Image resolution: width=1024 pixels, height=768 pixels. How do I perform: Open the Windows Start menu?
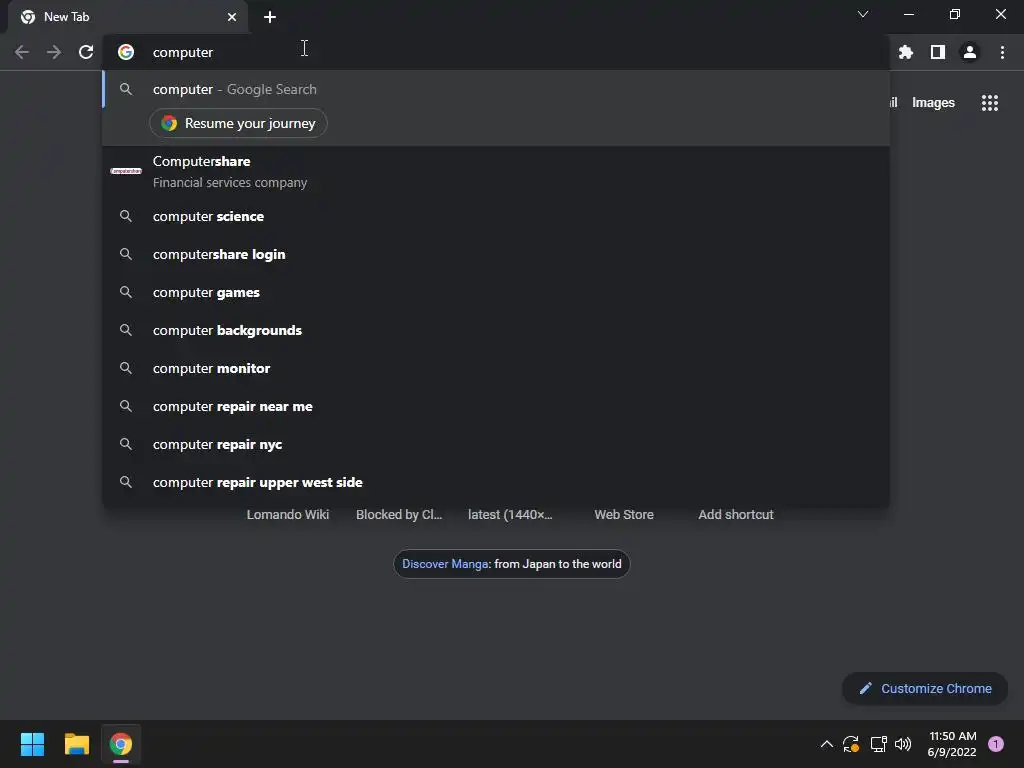(x=32, y=744)
